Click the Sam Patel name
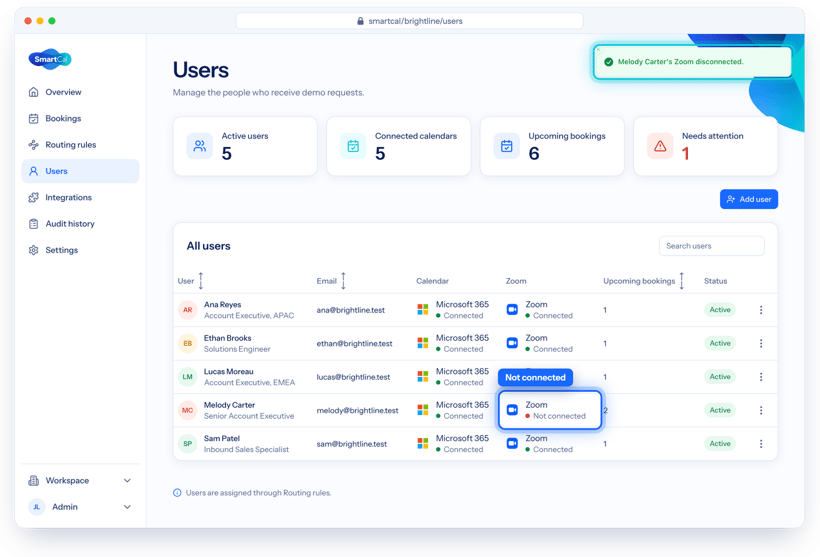The height and width of the screenshot is (557, 820). tap(222, 439)
